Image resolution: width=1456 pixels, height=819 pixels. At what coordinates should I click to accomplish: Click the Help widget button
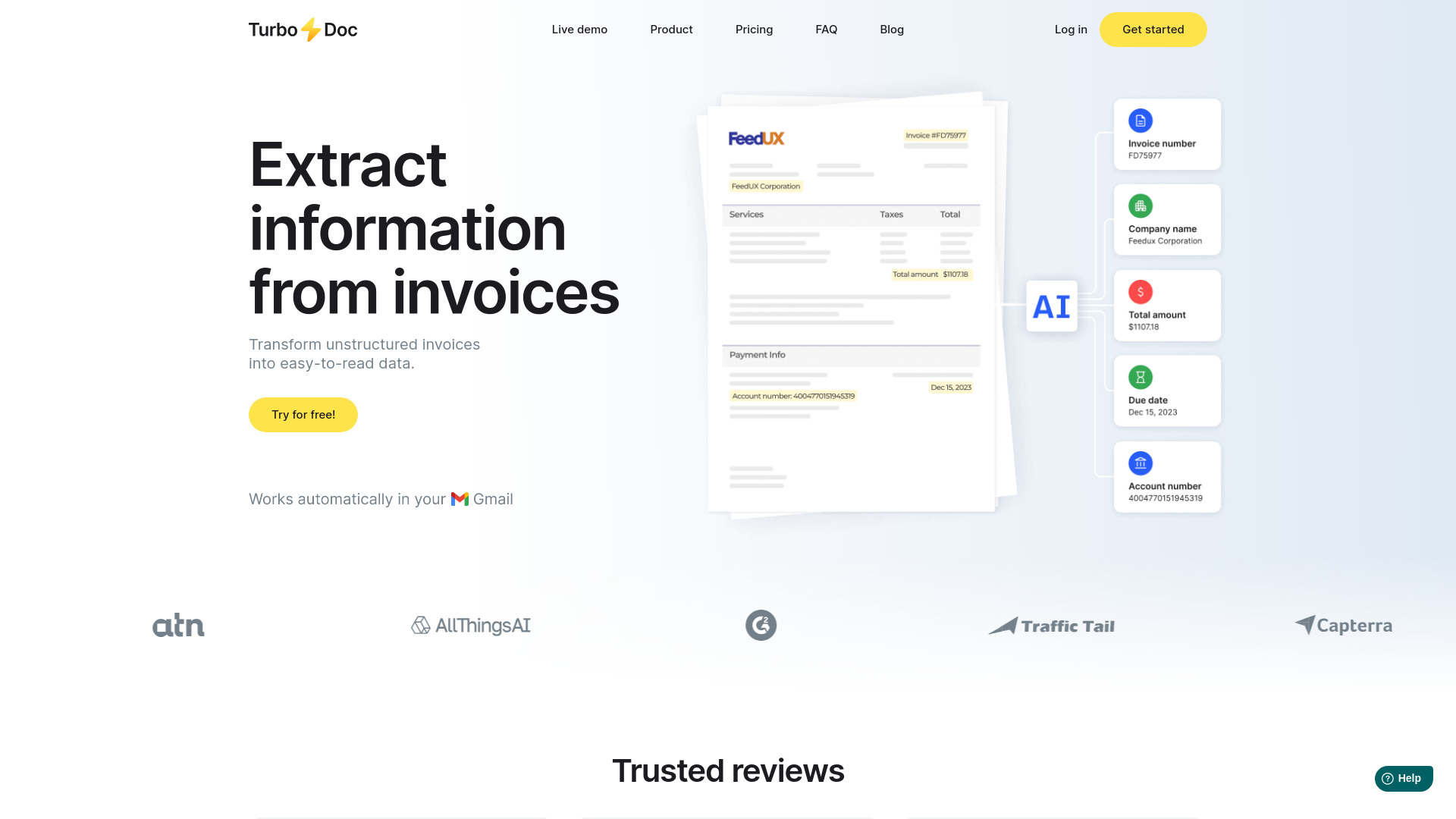(x=1403, y=778)
